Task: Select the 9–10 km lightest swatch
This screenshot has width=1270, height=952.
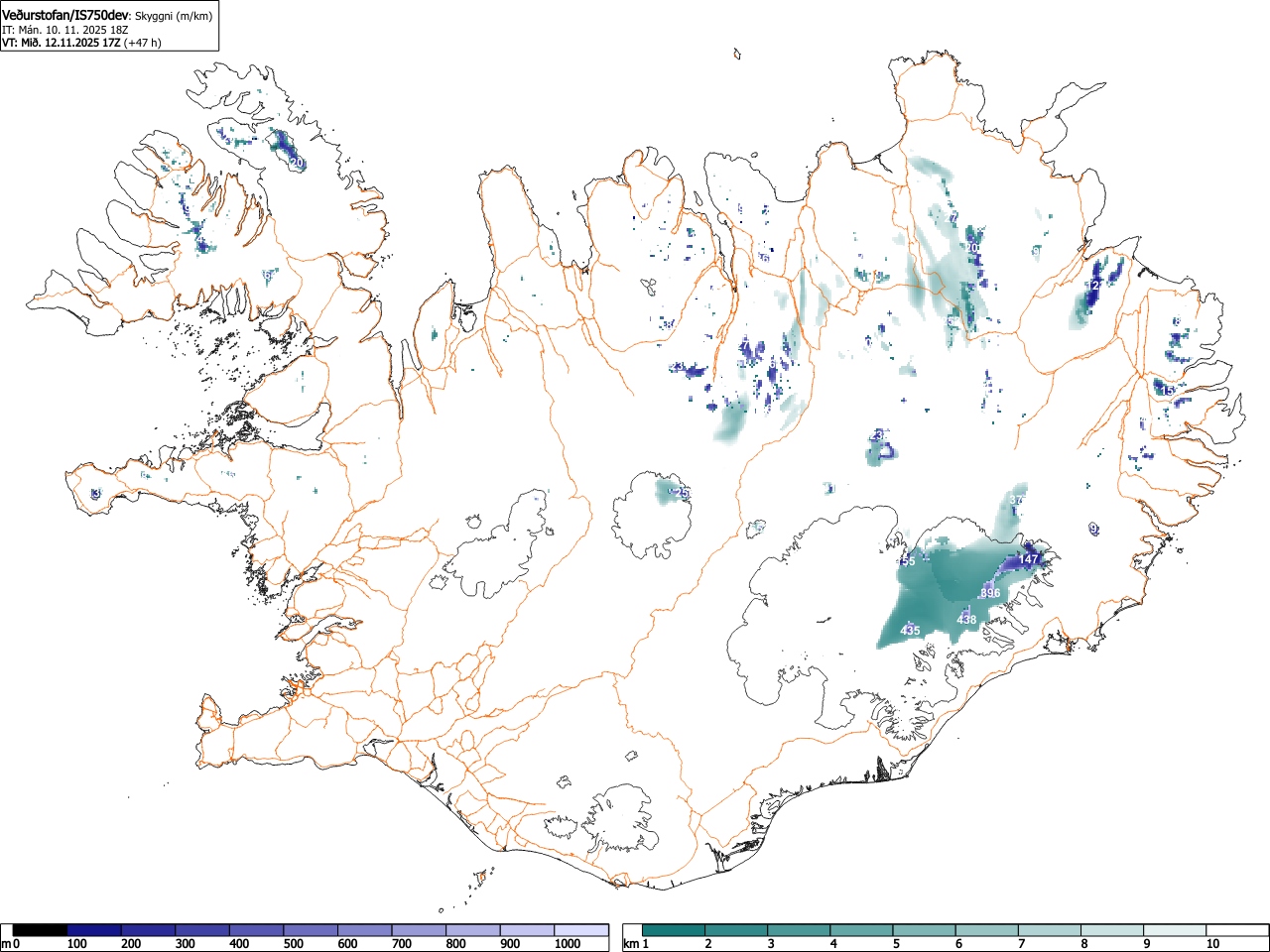Action: click(1174, 930)
